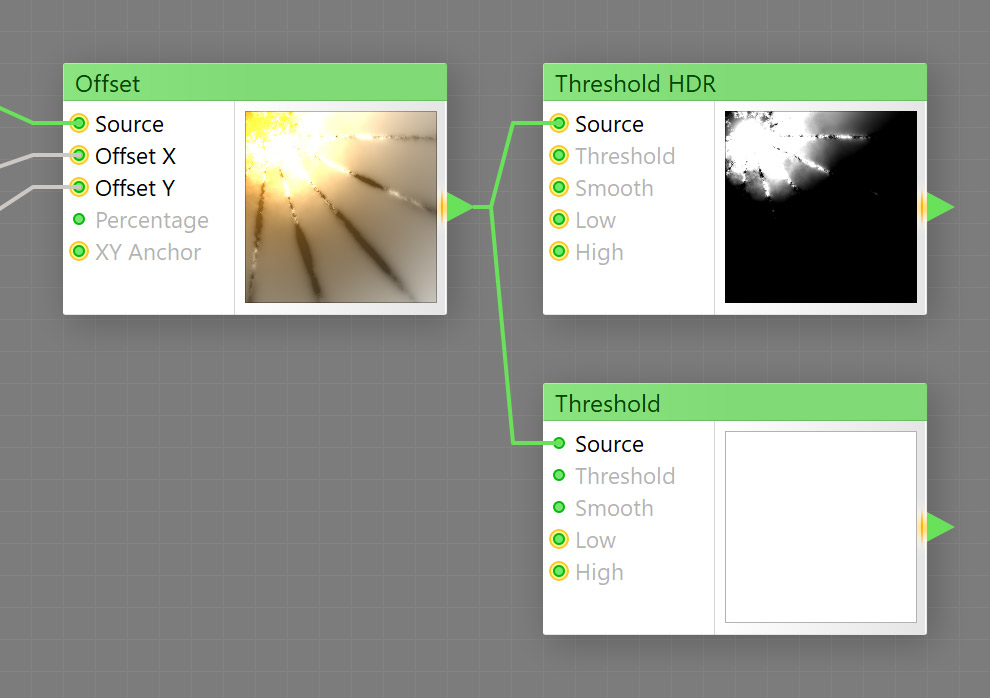
Task: Click Threshold HDR Smooth input port
Action: (x=559, y=187)
